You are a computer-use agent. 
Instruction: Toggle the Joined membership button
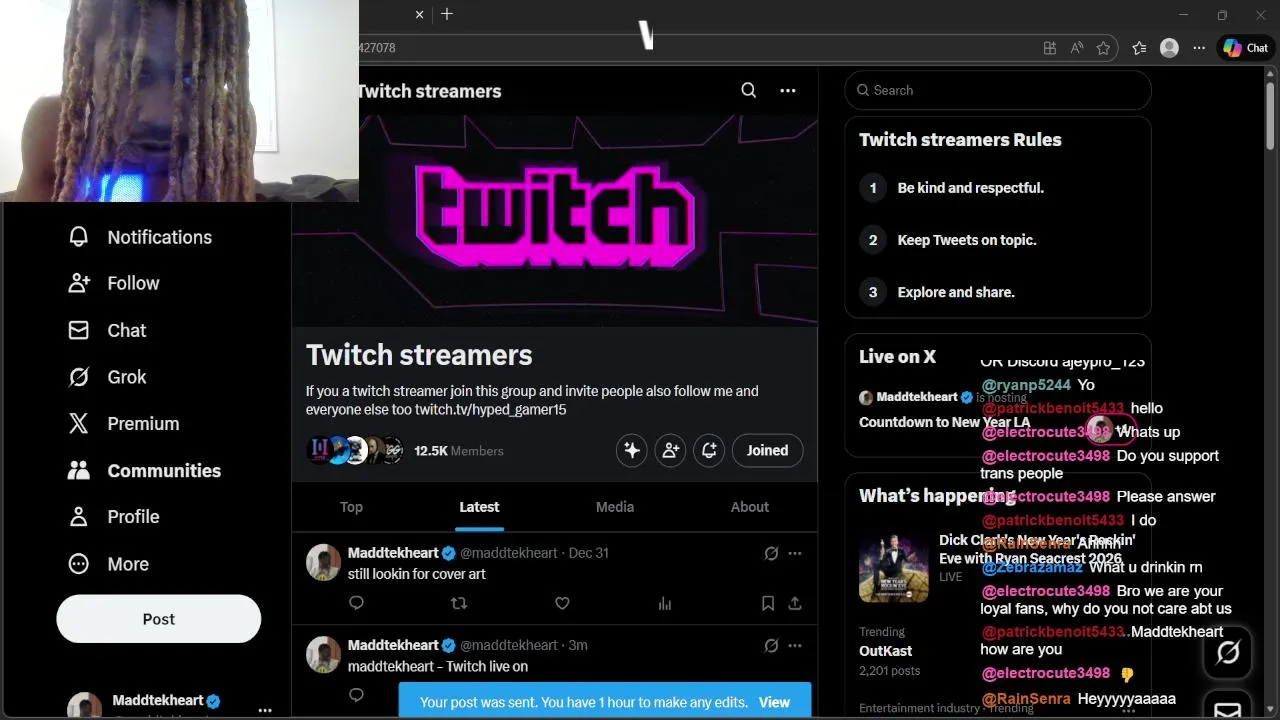767,451
